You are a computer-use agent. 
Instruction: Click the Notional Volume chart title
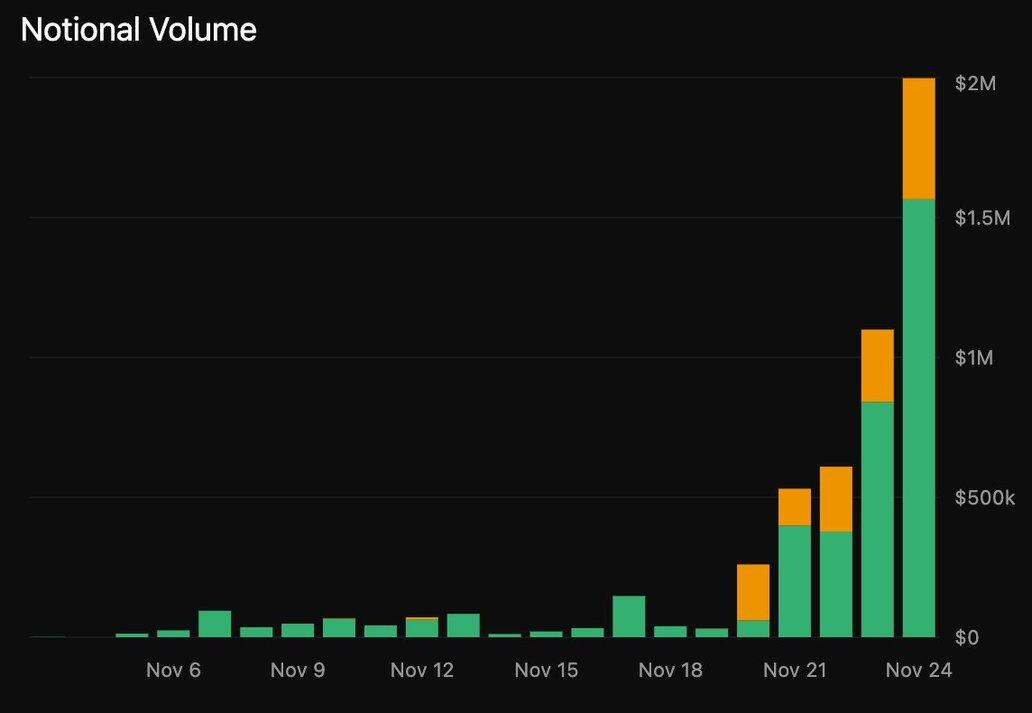[x=139, y=30]
